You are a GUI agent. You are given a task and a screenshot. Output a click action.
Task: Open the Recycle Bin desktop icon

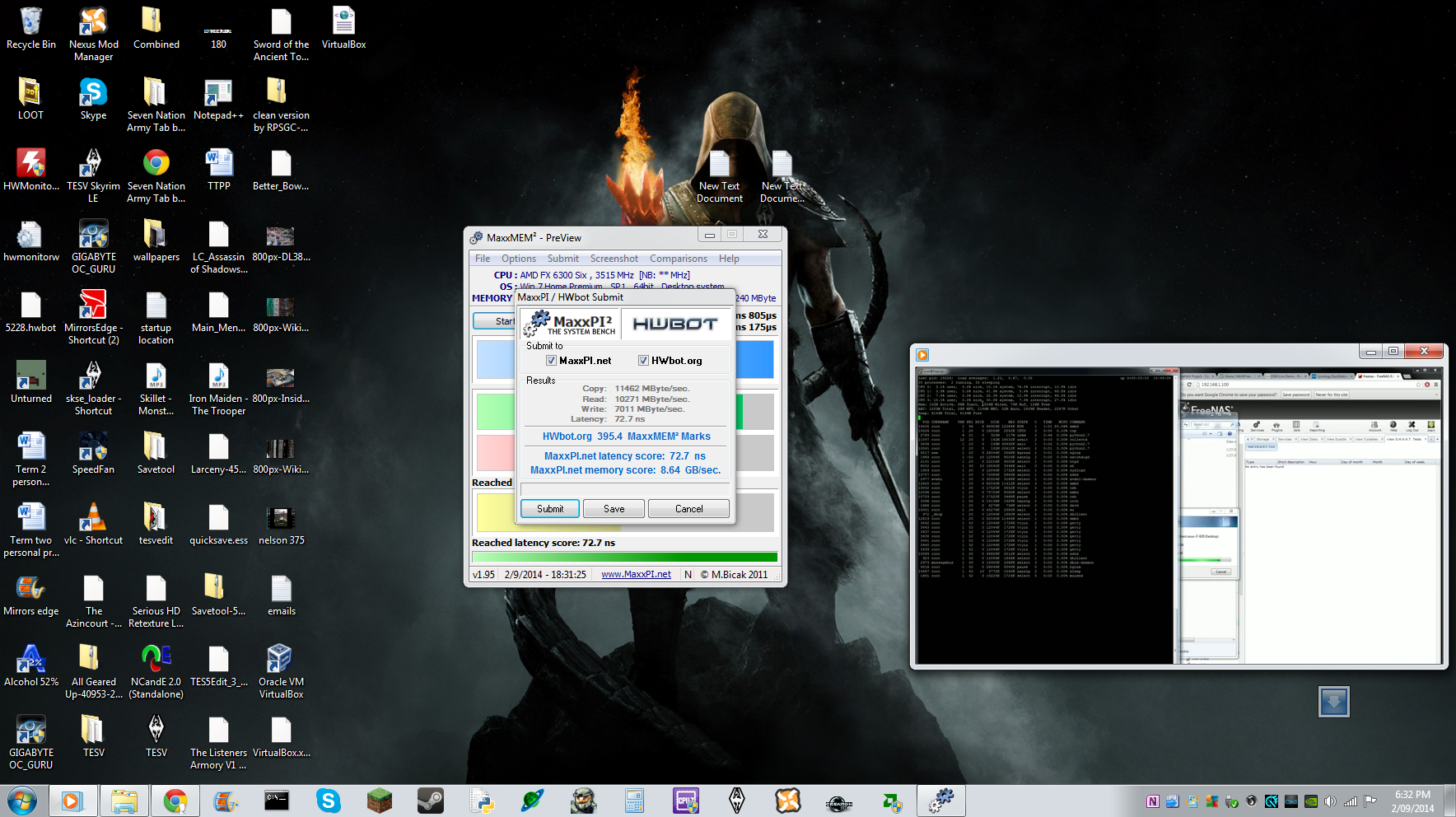coord(31,28)
